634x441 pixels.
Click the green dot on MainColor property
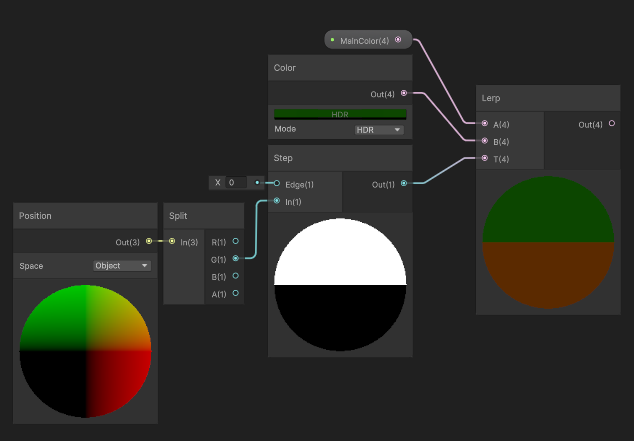coord(332,40)
